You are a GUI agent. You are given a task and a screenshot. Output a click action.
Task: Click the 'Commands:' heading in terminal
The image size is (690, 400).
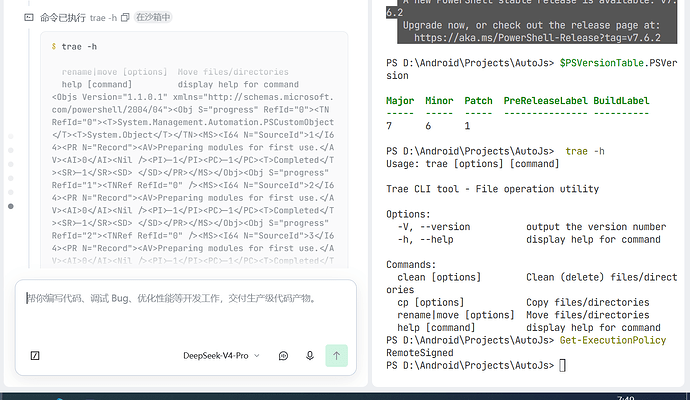click(x=411, y=264)
